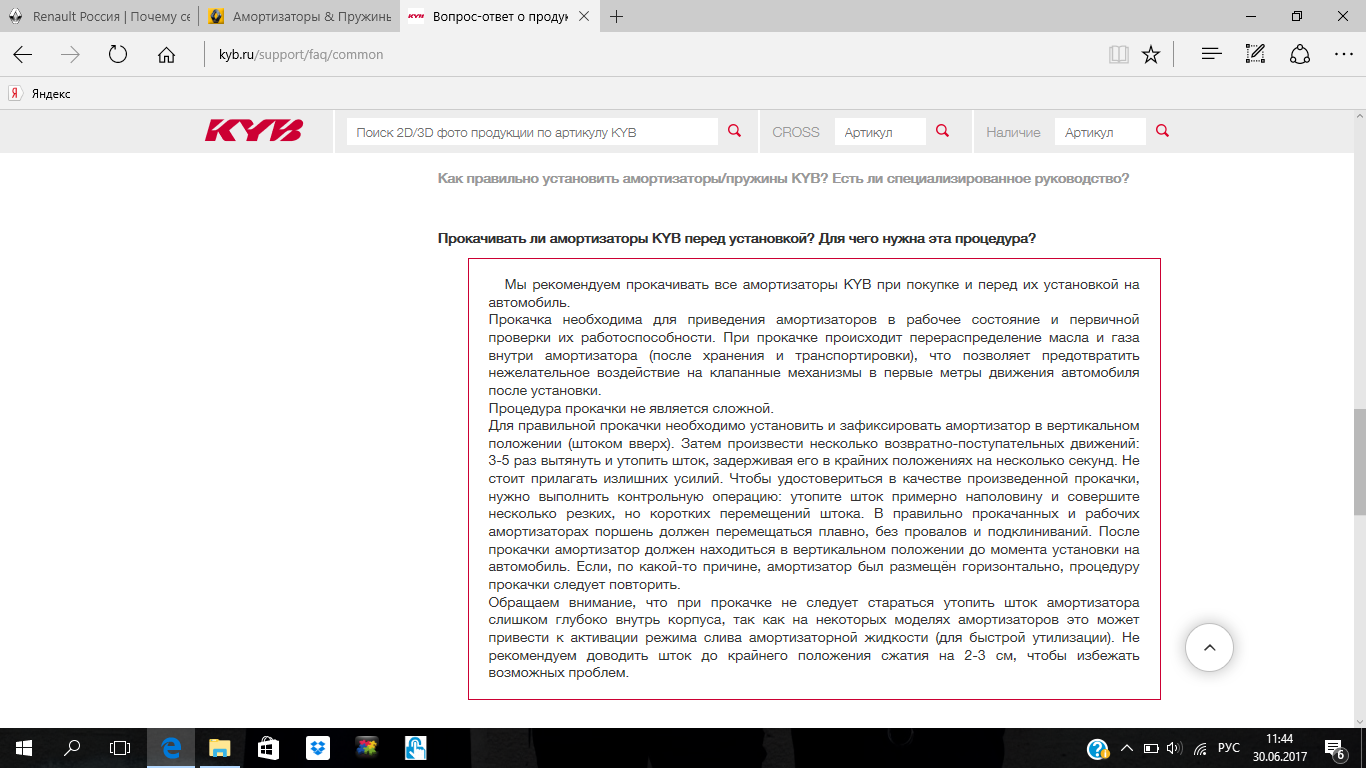Open Windows Store from taskbar
This screenshot has width=1366, height=768.
(269, 748)
